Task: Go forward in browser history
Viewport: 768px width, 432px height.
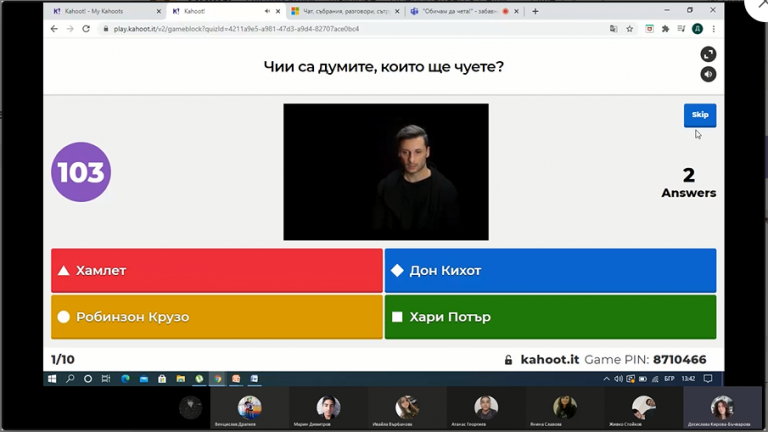Action: 70,29
